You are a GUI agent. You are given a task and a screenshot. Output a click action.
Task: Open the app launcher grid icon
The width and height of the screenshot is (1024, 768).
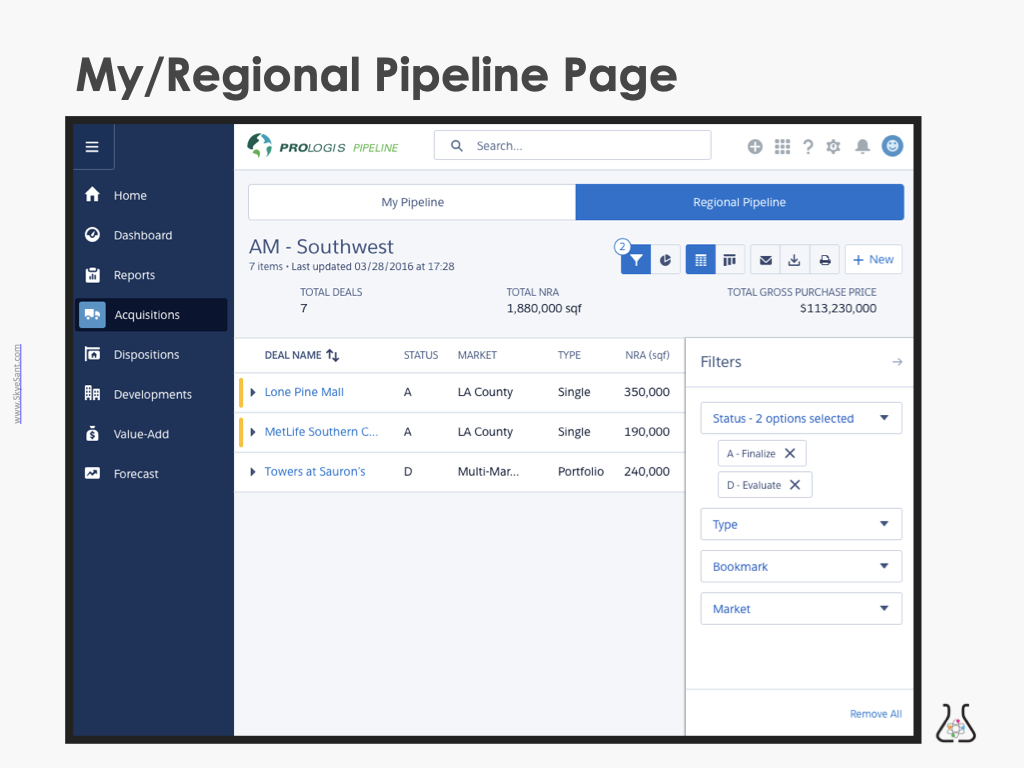coord(782,146)
